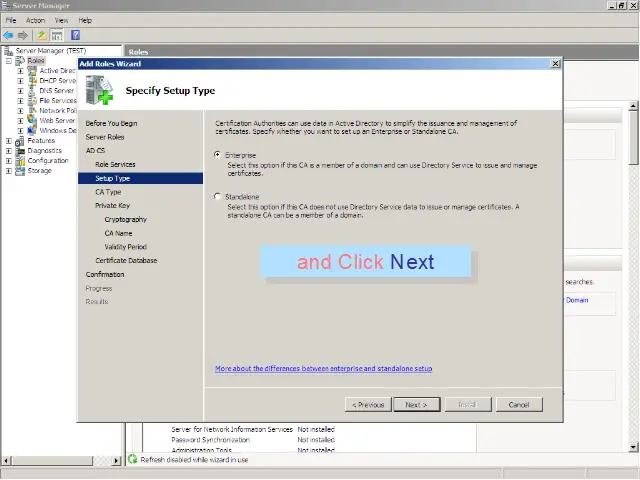Select the Enterprise radio option
Image resolution: width=640 pixels, height=480 pixels.
click(x=218, y=155)
